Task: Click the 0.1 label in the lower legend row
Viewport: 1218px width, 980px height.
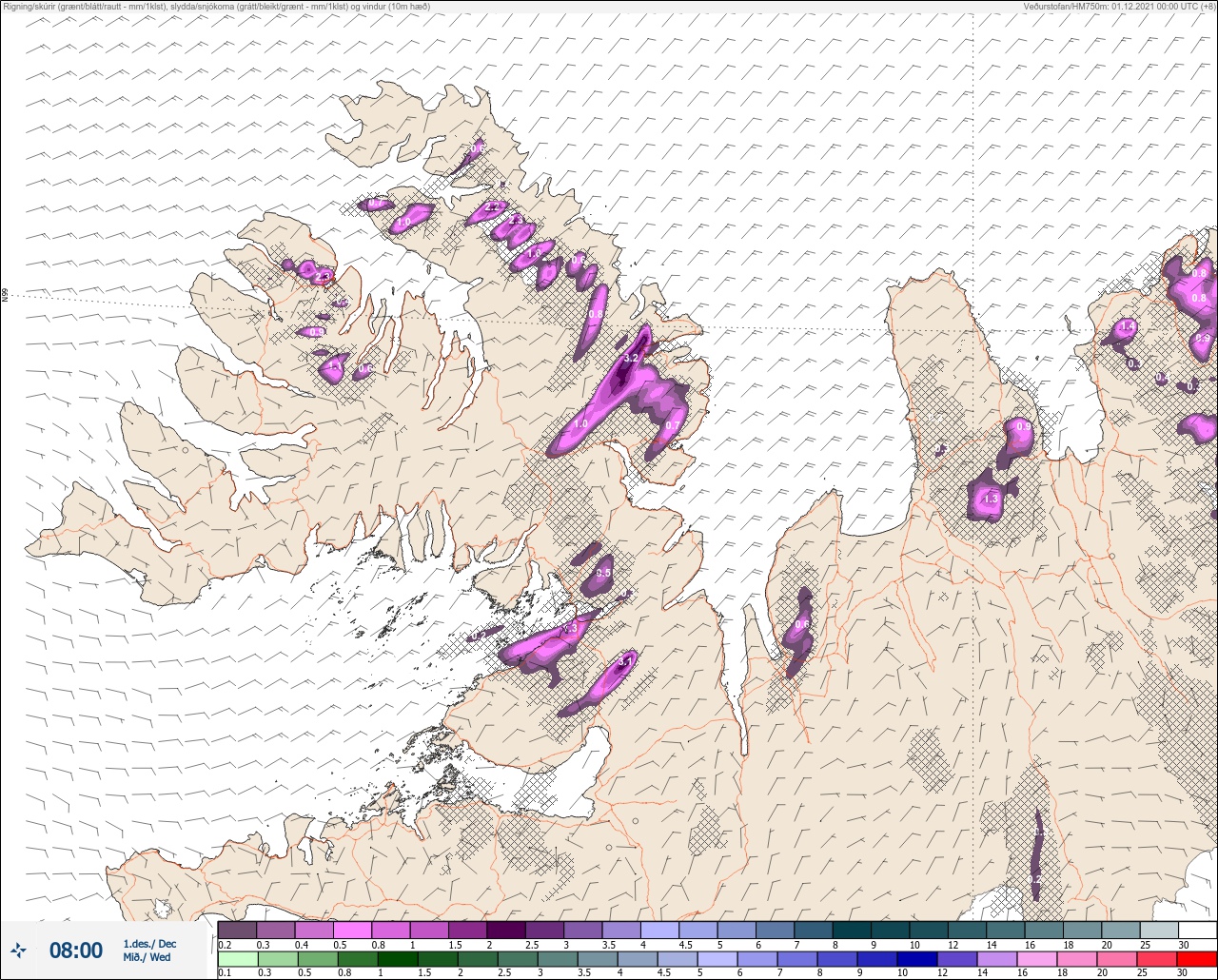Action: pyautogui.click(x=225, y=973)
